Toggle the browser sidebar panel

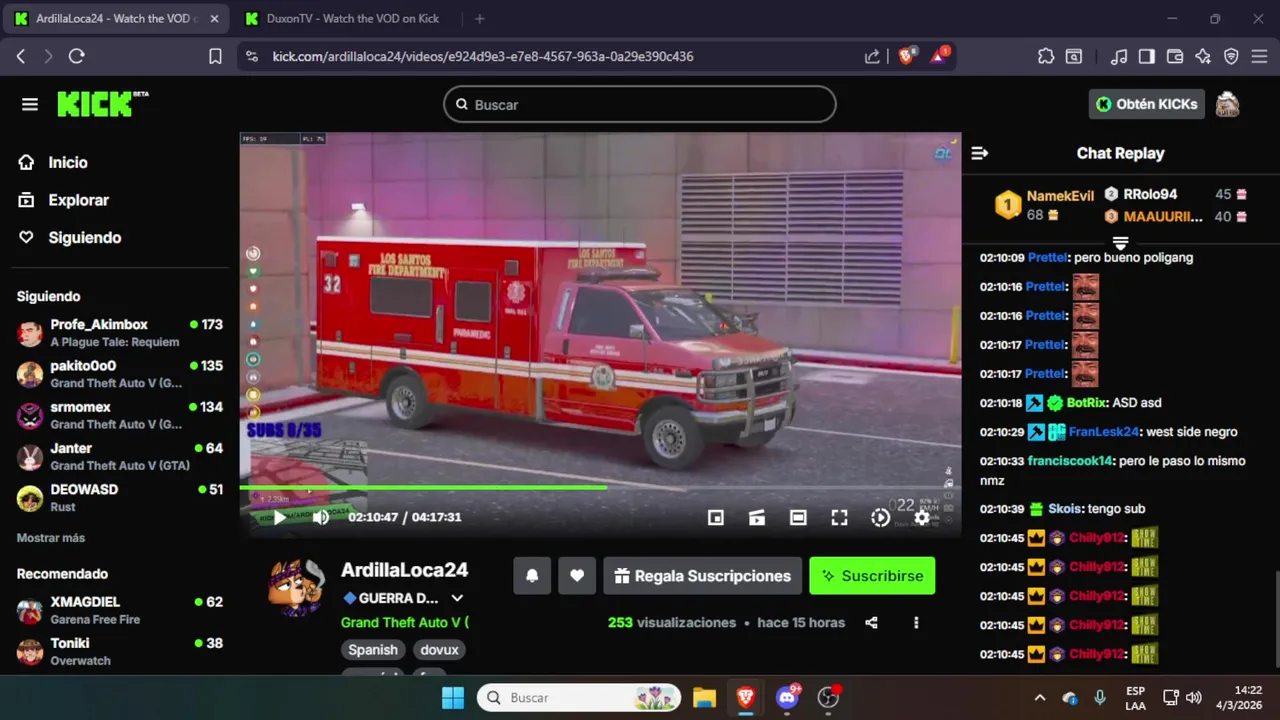[1147, 56]
